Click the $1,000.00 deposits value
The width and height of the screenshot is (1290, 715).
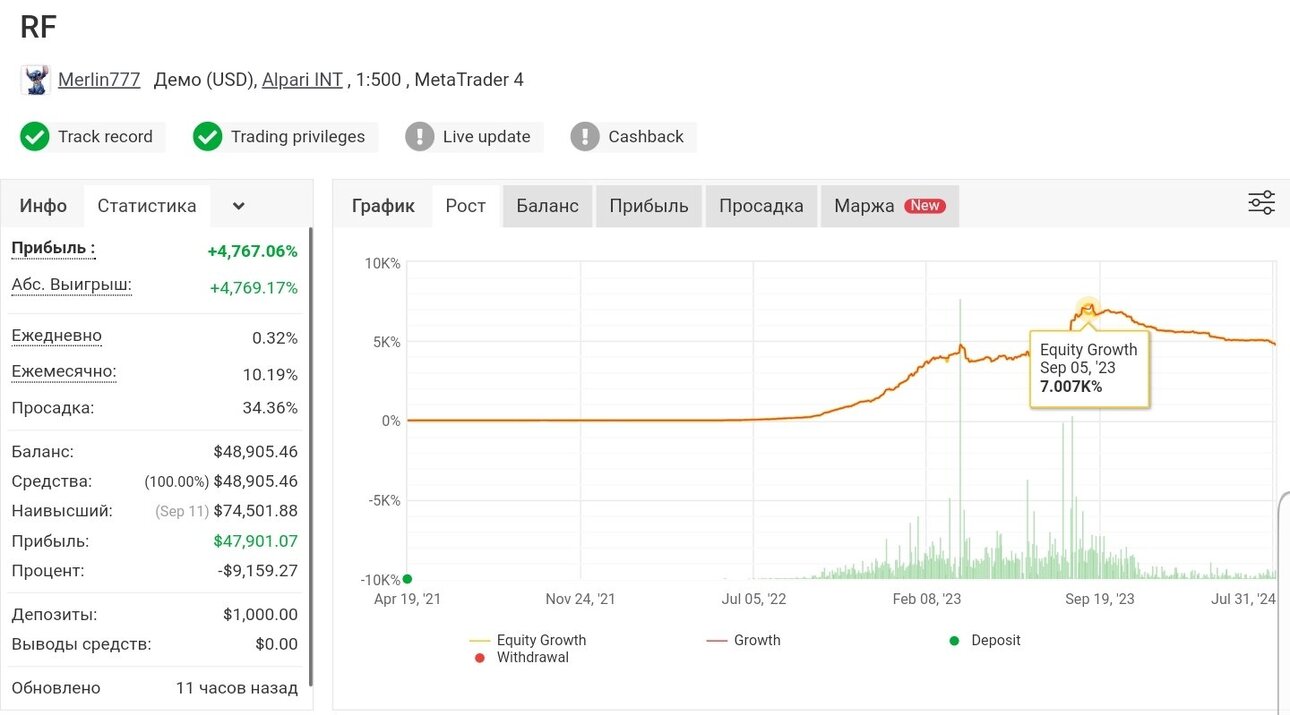point(260,615)
